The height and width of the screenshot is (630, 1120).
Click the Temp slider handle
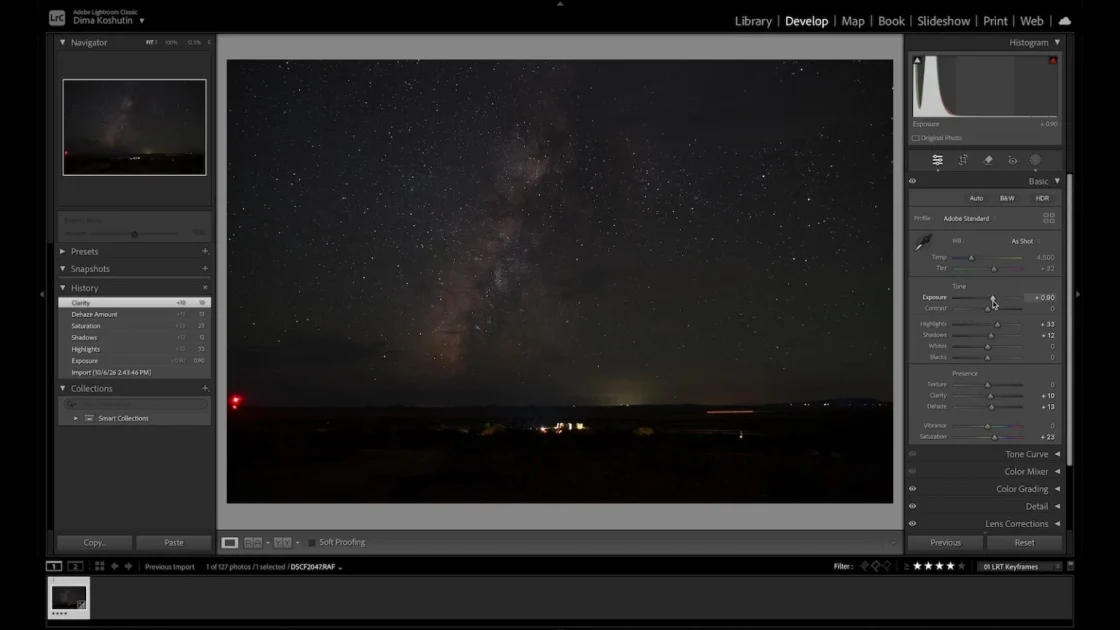[x=971, y=258]
